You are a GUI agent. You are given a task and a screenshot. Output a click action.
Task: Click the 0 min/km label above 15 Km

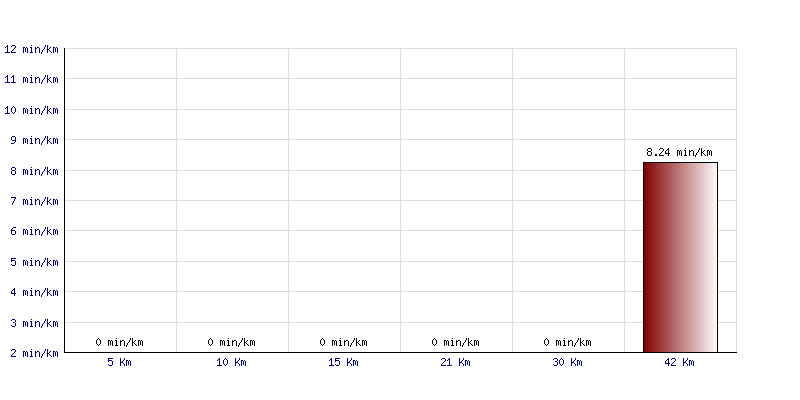343,342
